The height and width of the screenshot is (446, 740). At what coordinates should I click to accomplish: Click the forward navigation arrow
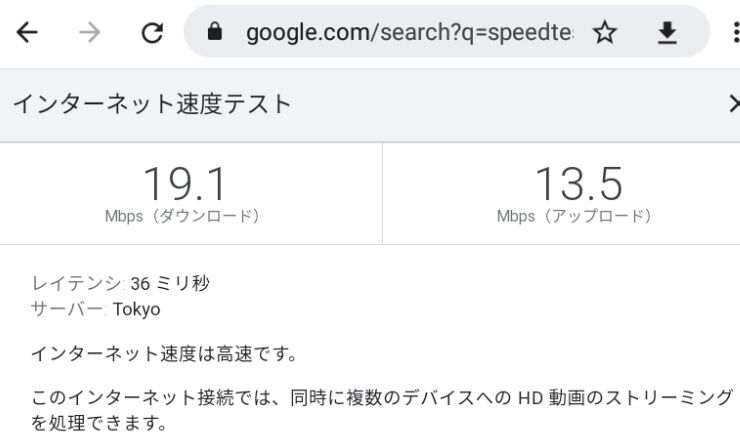[x=89, y=33]
